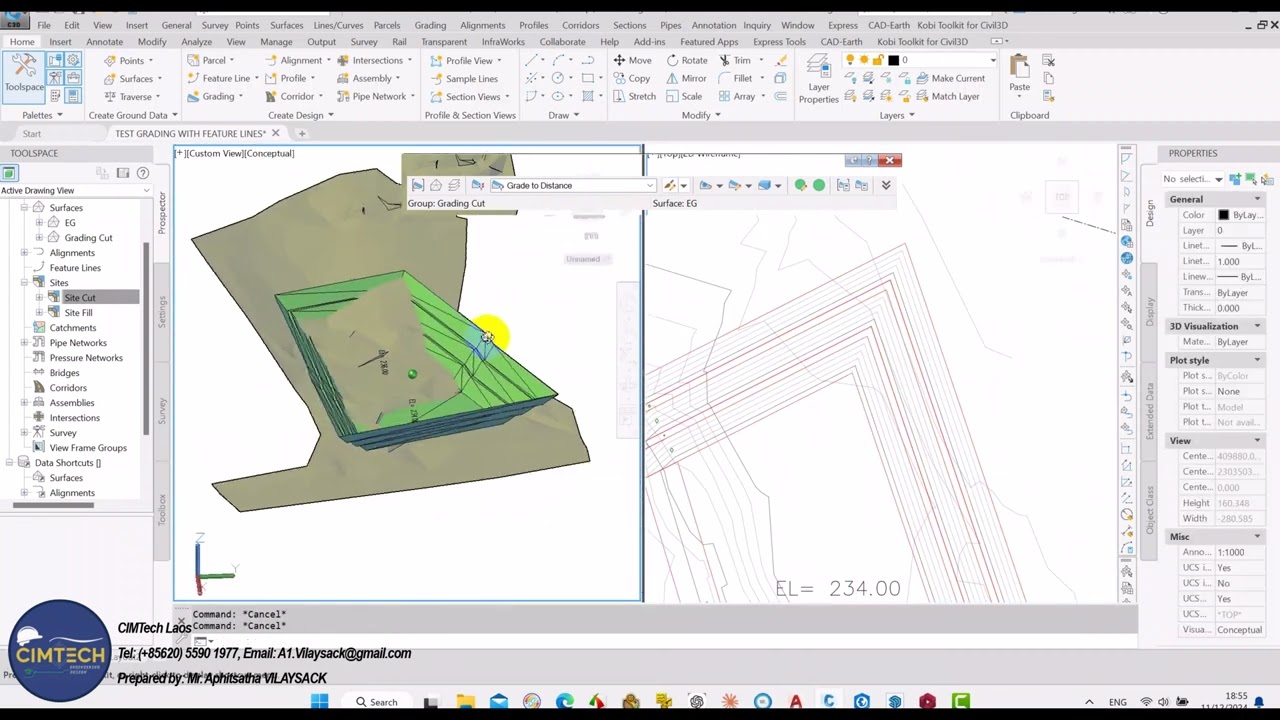
Task: Expand the Surfaces tree node
Action: coord(24,207)
